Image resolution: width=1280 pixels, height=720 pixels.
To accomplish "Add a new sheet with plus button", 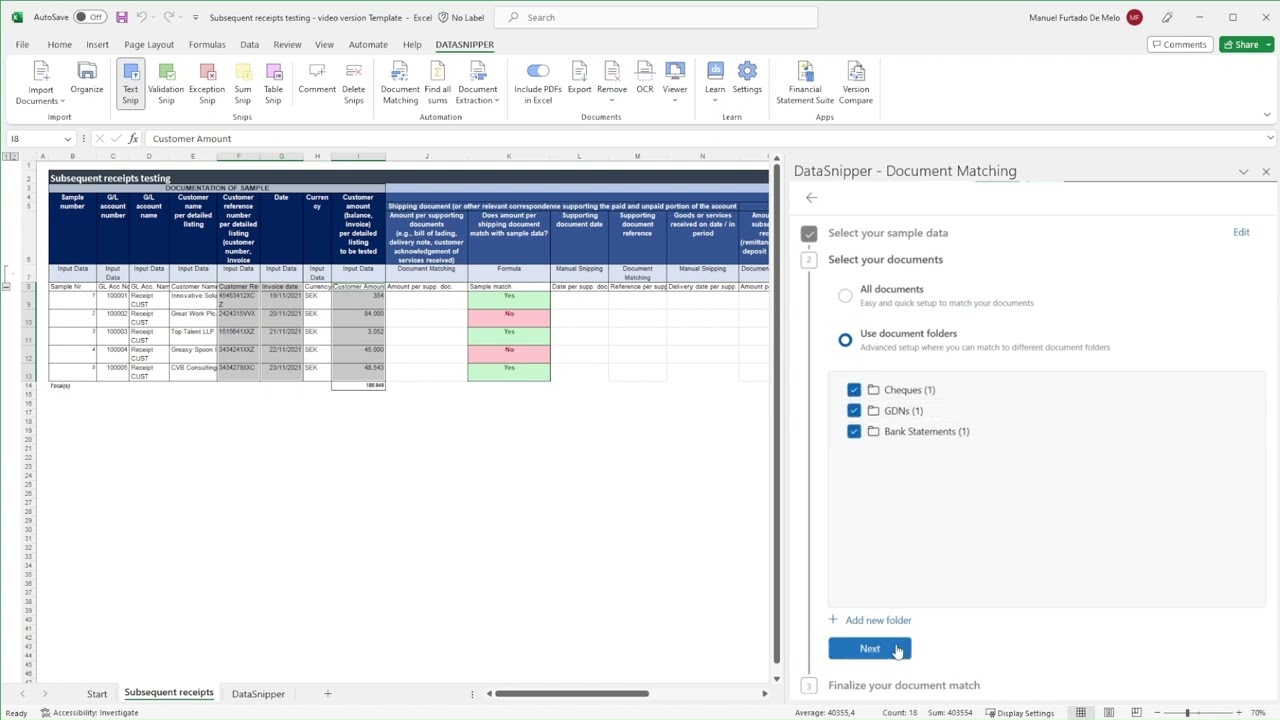I will (x=327, y=694).
